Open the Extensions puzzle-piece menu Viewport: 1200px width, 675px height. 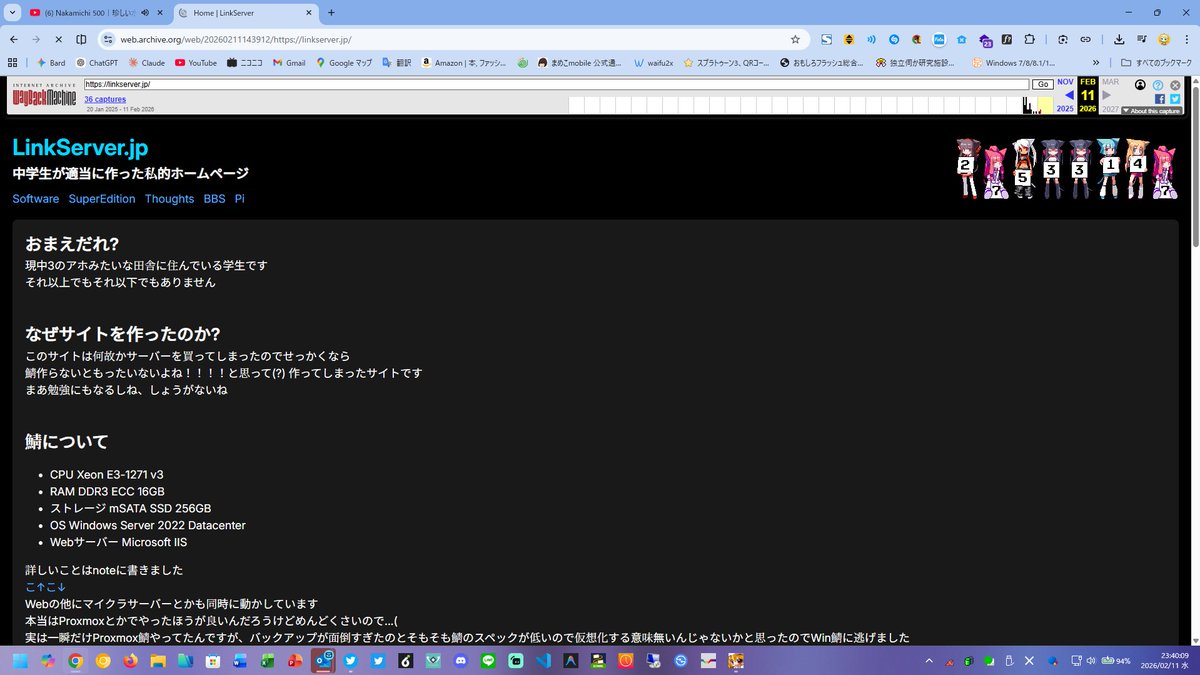pyautogui.click(x=1029, y=39)
